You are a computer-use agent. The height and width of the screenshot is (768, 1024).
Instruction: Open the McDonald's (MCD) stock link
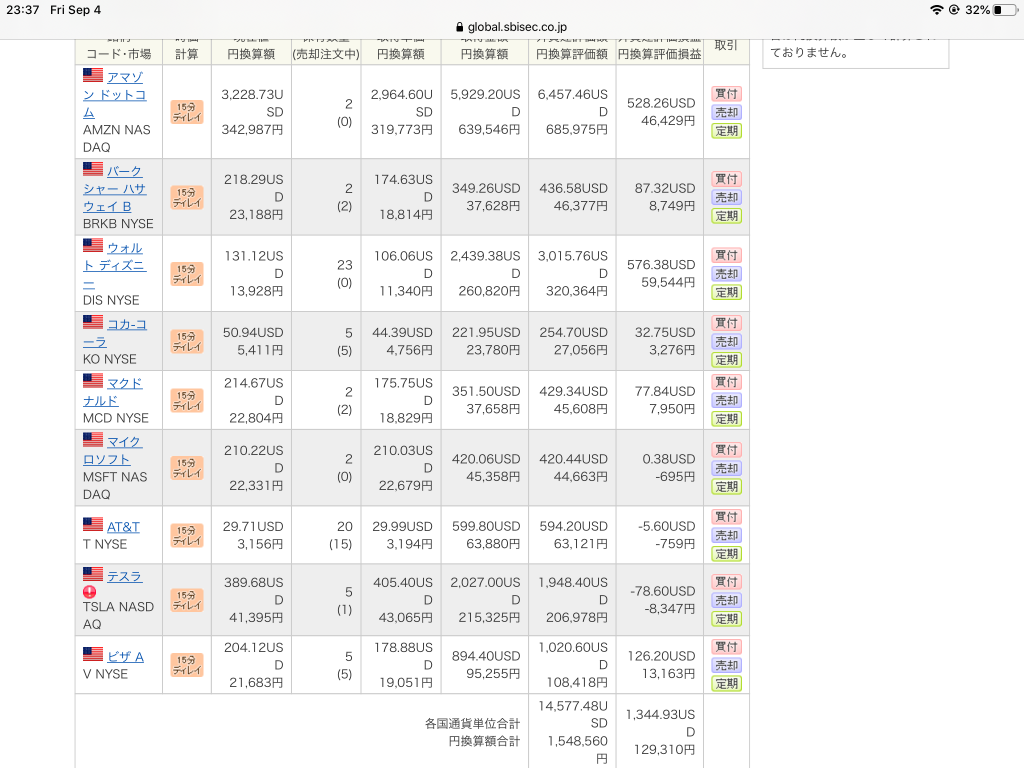pos(112,392)
